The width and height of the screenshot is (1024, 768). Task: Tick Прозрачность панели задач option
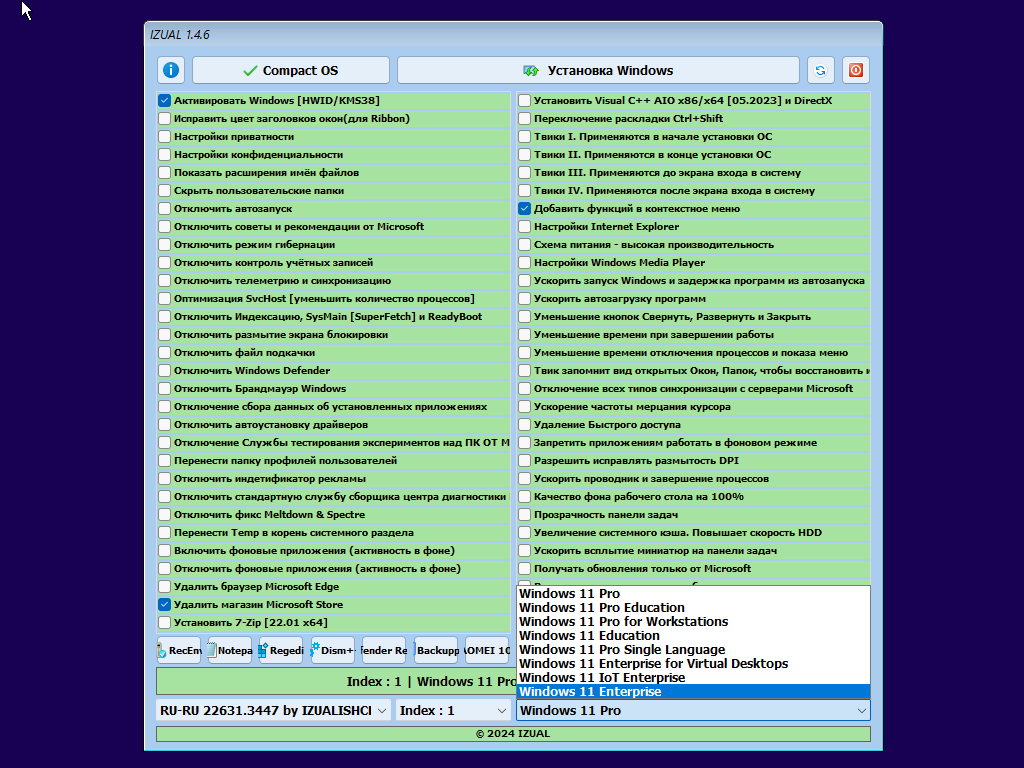click(525, 515)
